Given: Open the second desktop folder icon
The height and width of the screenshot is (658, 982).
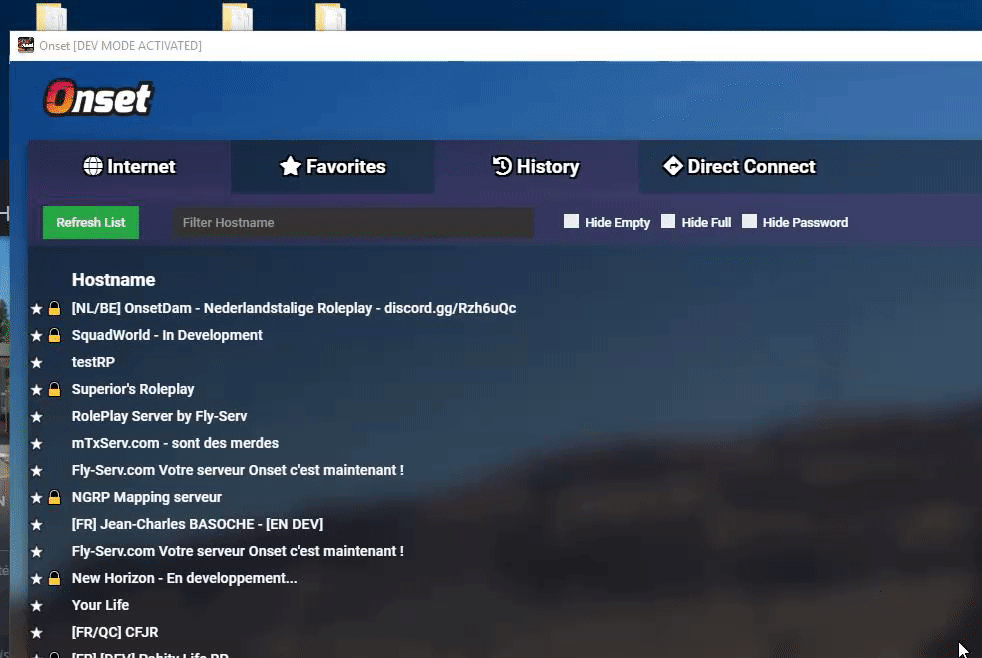Looking at the screenshot, I should (x=237, y=16).
